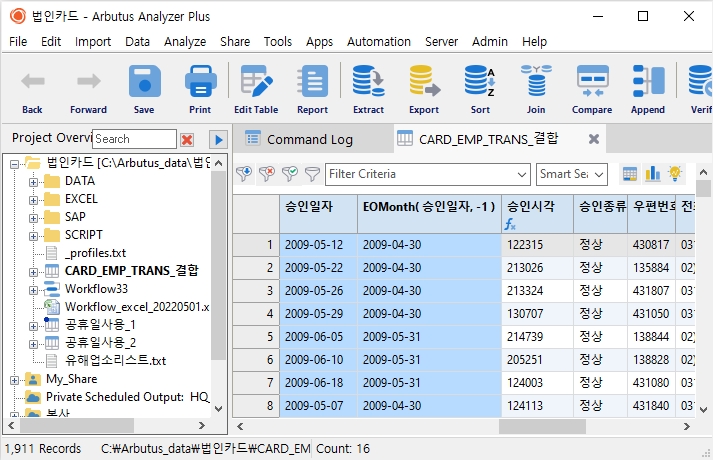Clear the project search with red X
Viewport: 713px width, 460px height.
click(187, 140)
